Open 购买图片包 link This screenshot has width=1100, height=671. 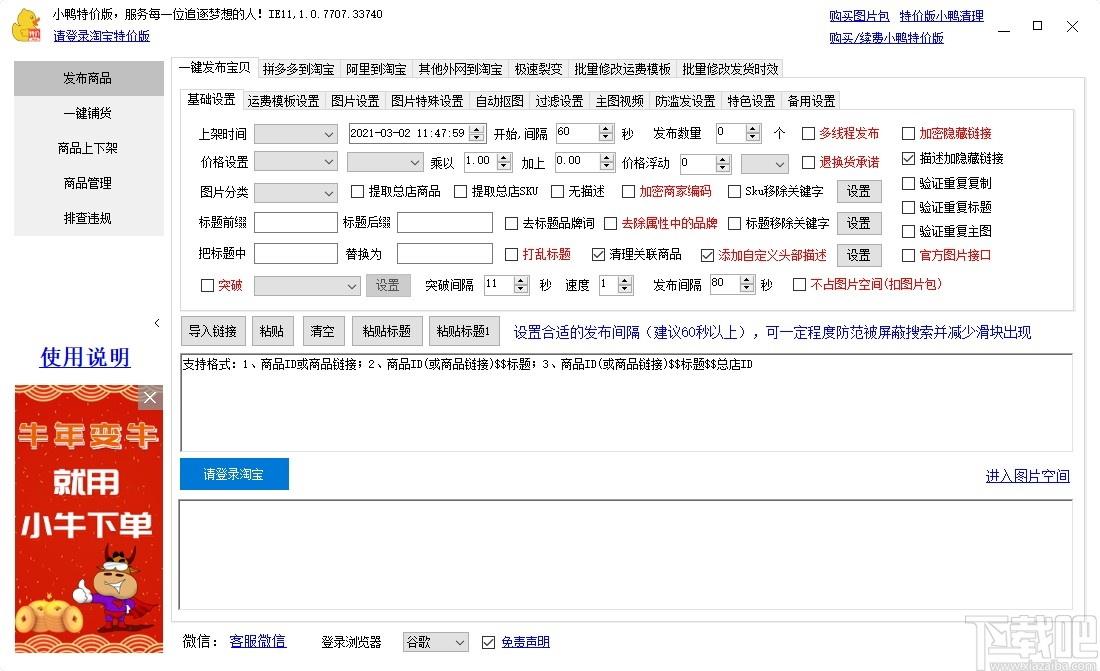pyautogui.click(x=859, y=15)
